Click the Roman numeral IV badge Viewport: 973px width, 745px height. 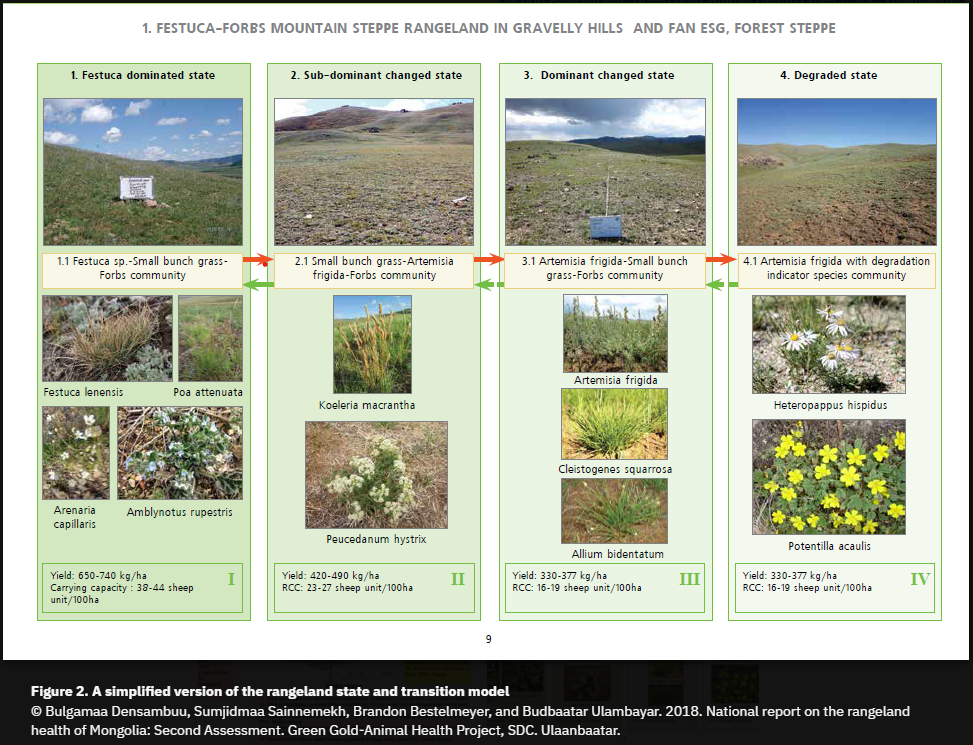920,578
